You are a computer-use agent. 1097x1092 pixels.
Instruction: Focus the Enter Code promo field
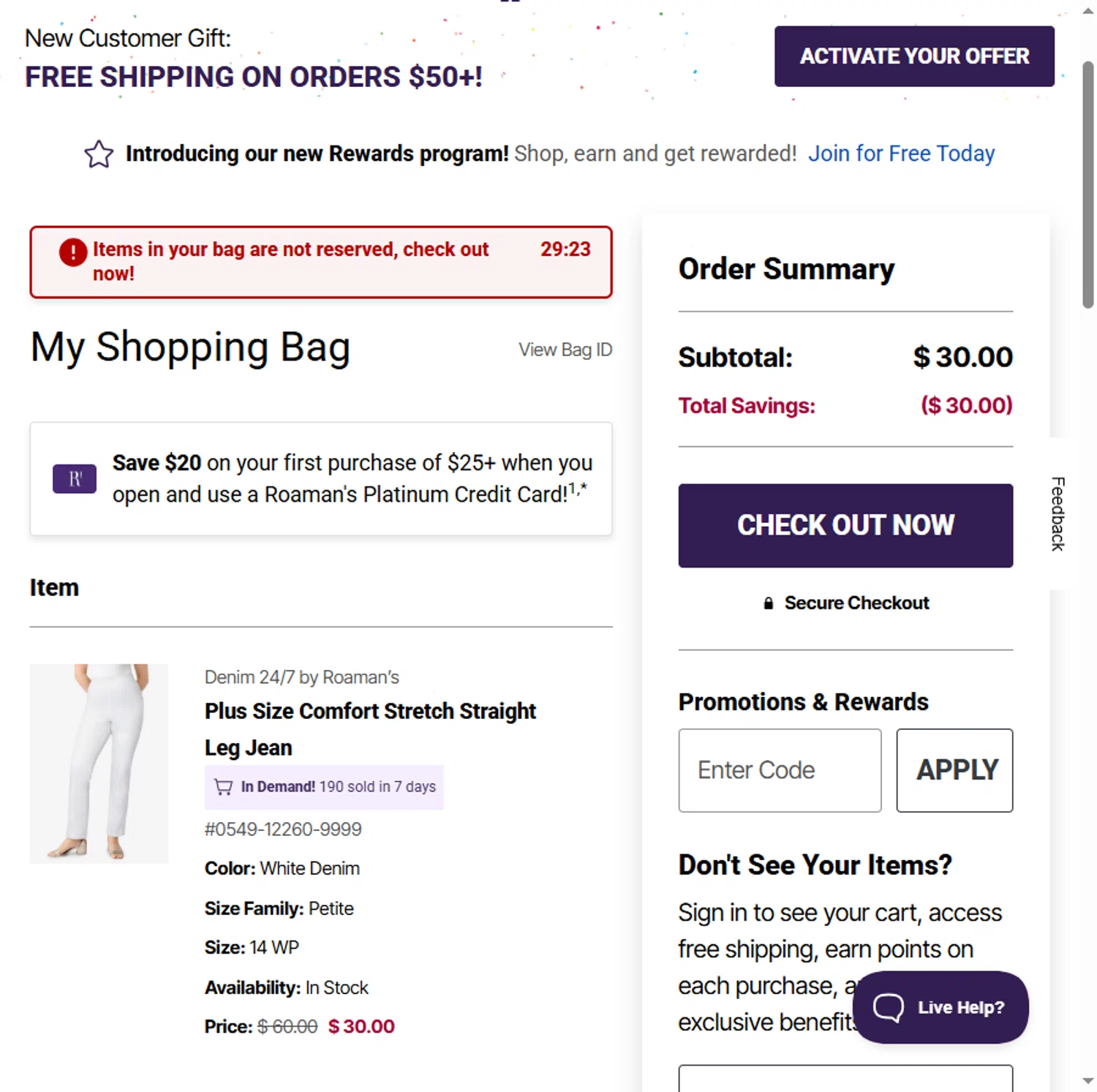point(780,770)
